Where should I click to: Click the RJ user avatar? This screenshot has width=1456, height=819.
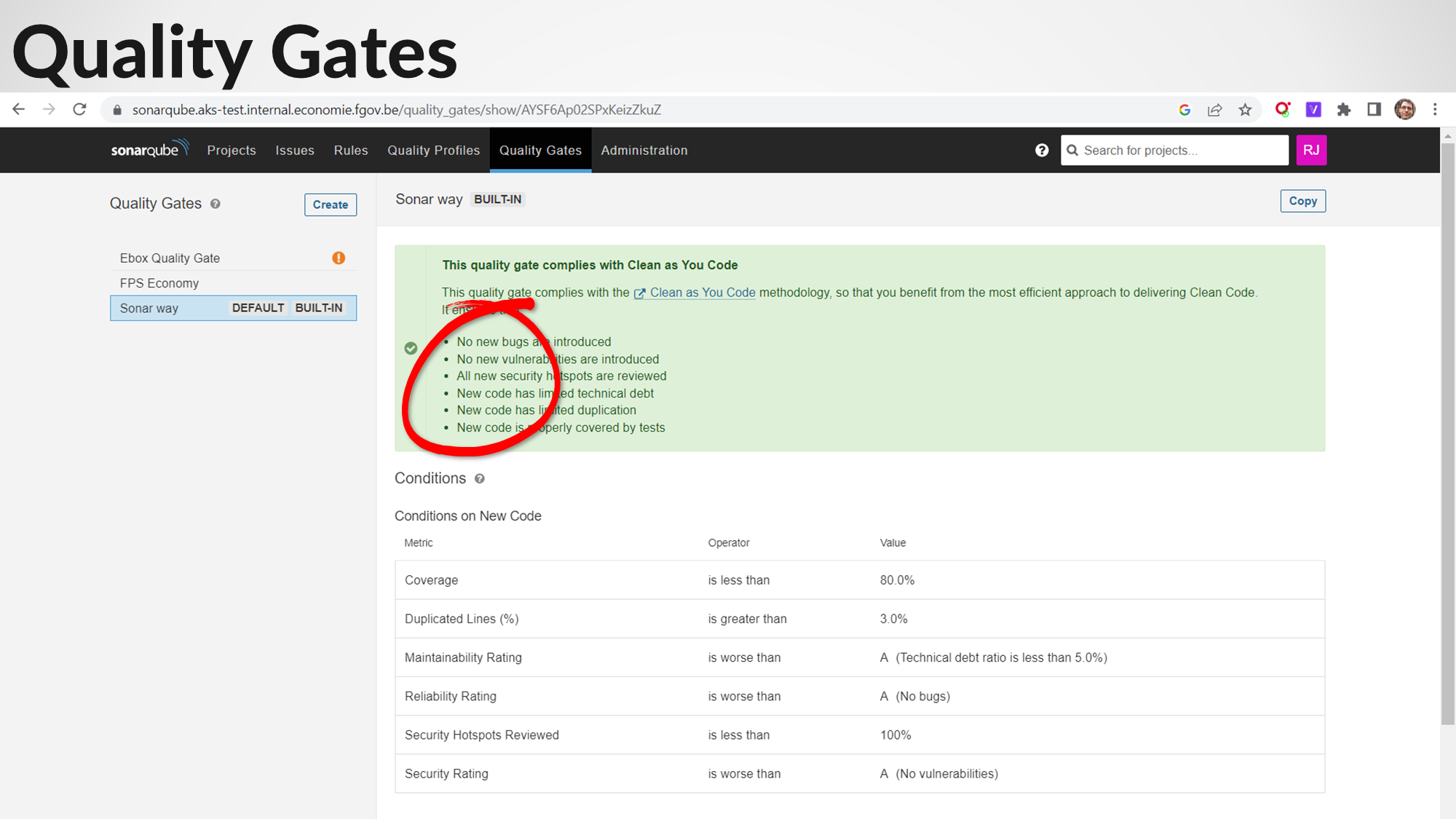tap(1311, 150)
